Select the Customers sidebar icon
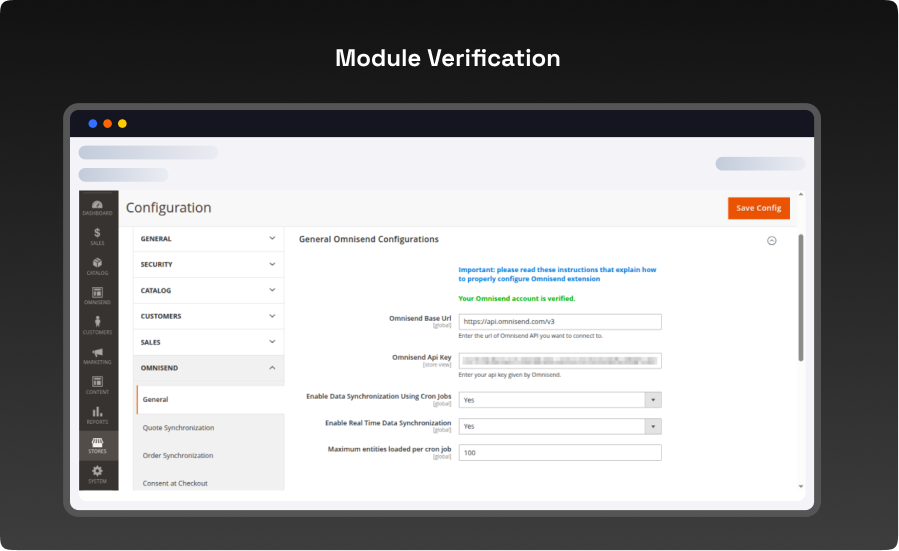Viewport: 899px width, 551px height. pos(97,325)
